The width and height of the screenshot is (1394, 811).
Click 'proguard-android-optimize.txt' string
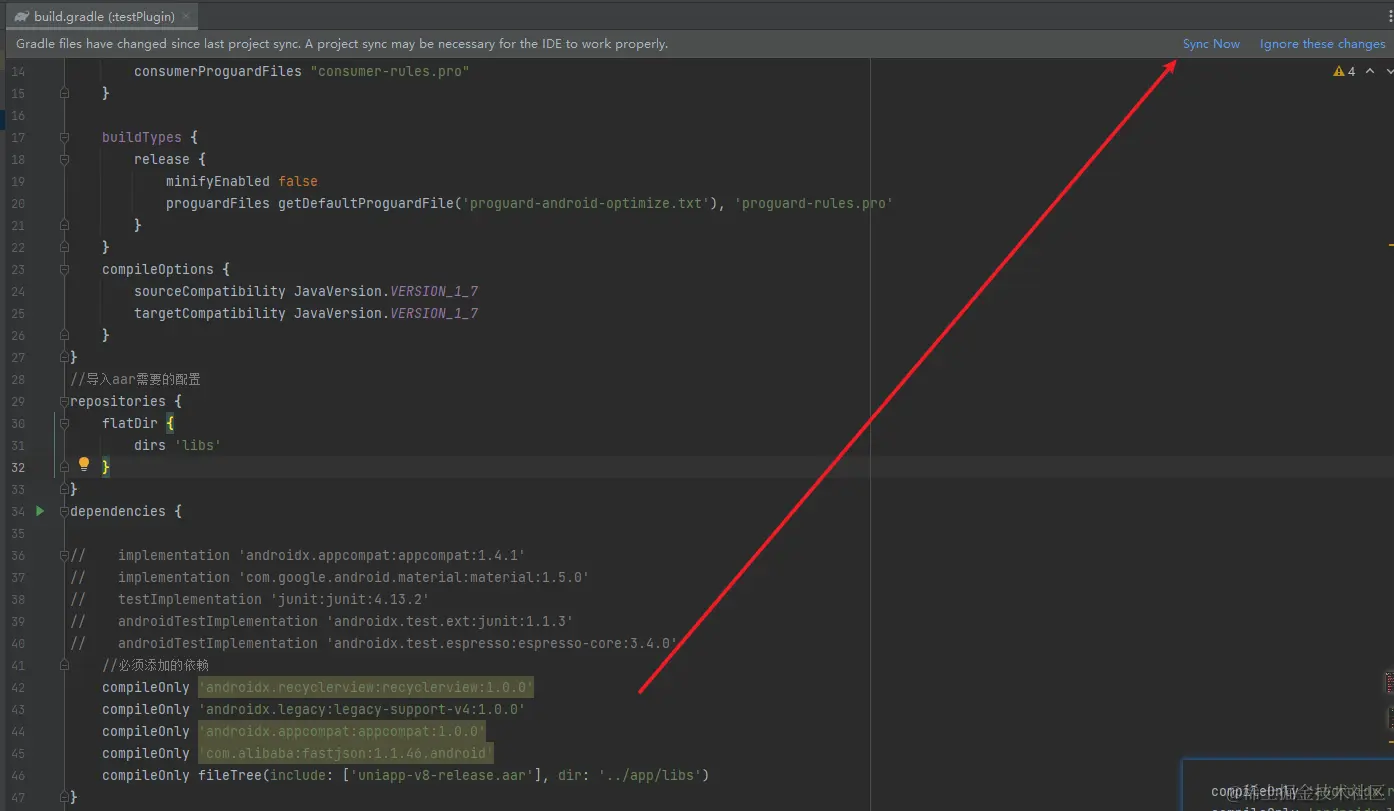click(585, 203)
